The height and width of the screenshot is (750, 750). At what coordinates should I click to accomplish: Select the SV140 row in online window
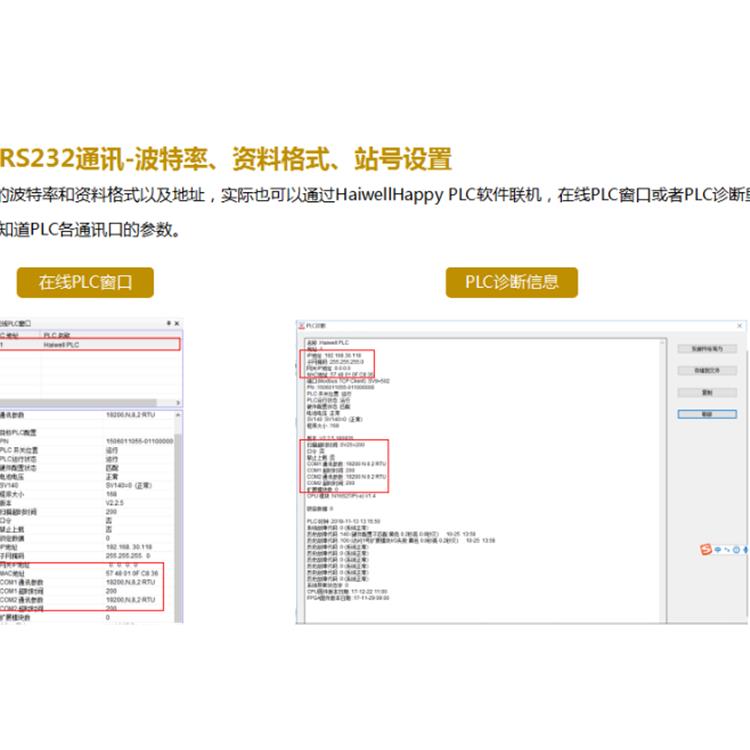click(86, 485)
